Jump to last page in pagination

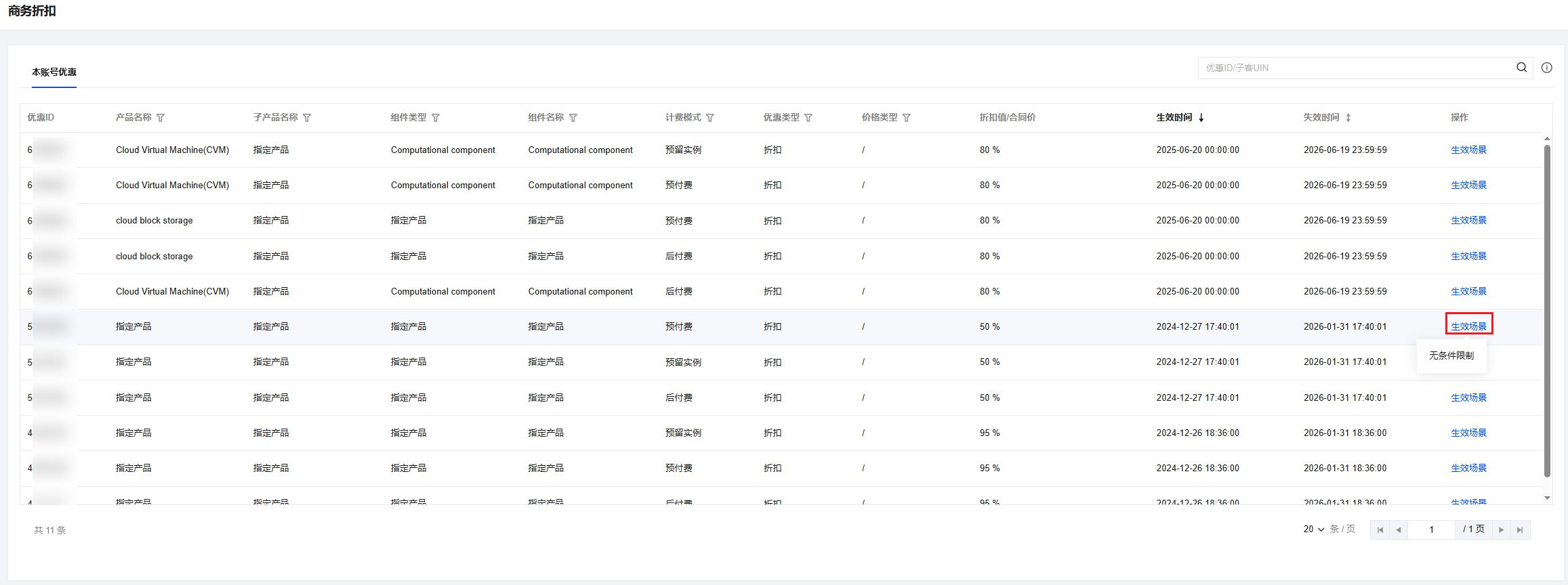[1520, 530]
